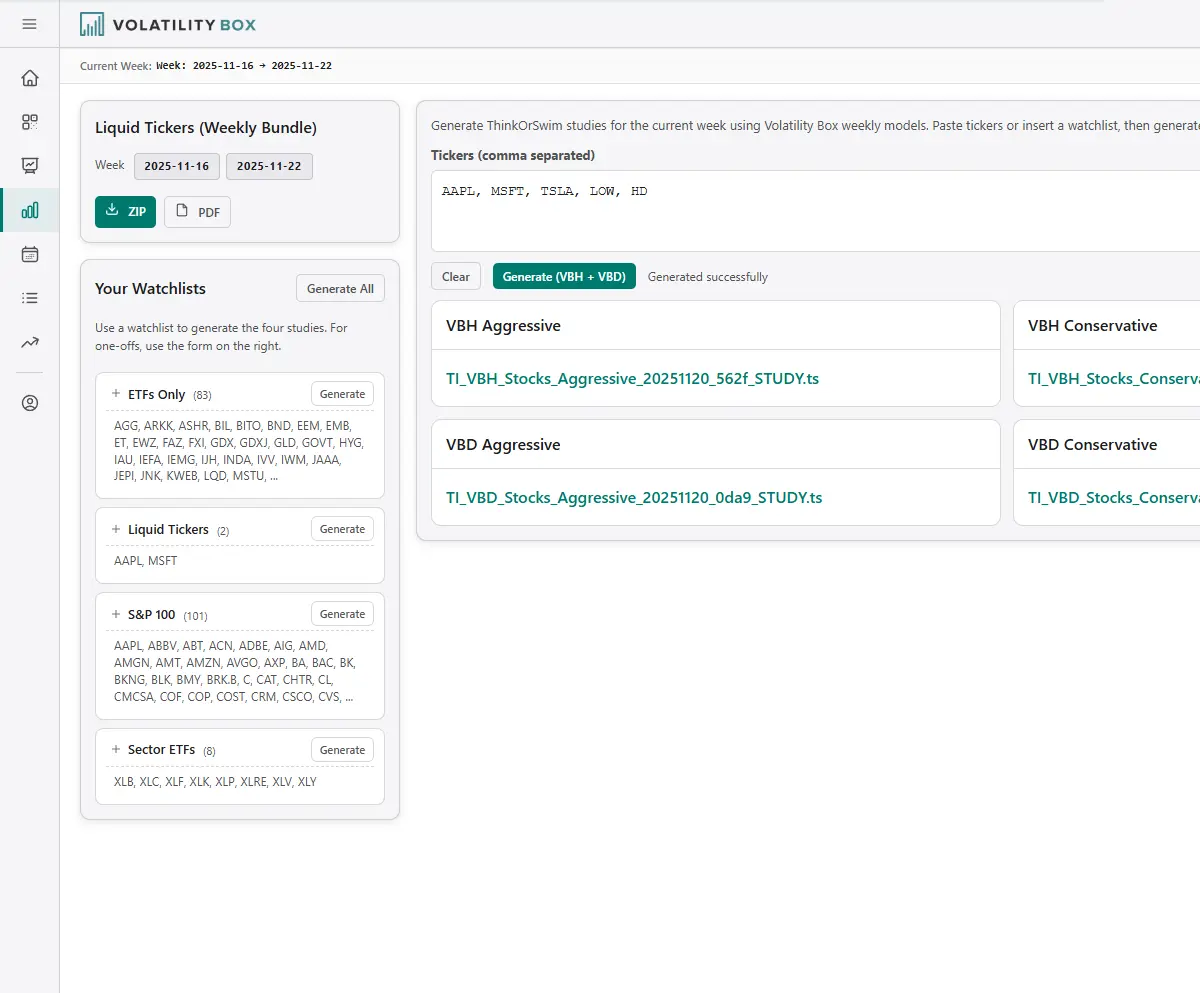Select the bar chart sidebar icon
Image resolution: width=1200 pixels, height=993 pixels.
pyautogui.click(x=30, y=210)
